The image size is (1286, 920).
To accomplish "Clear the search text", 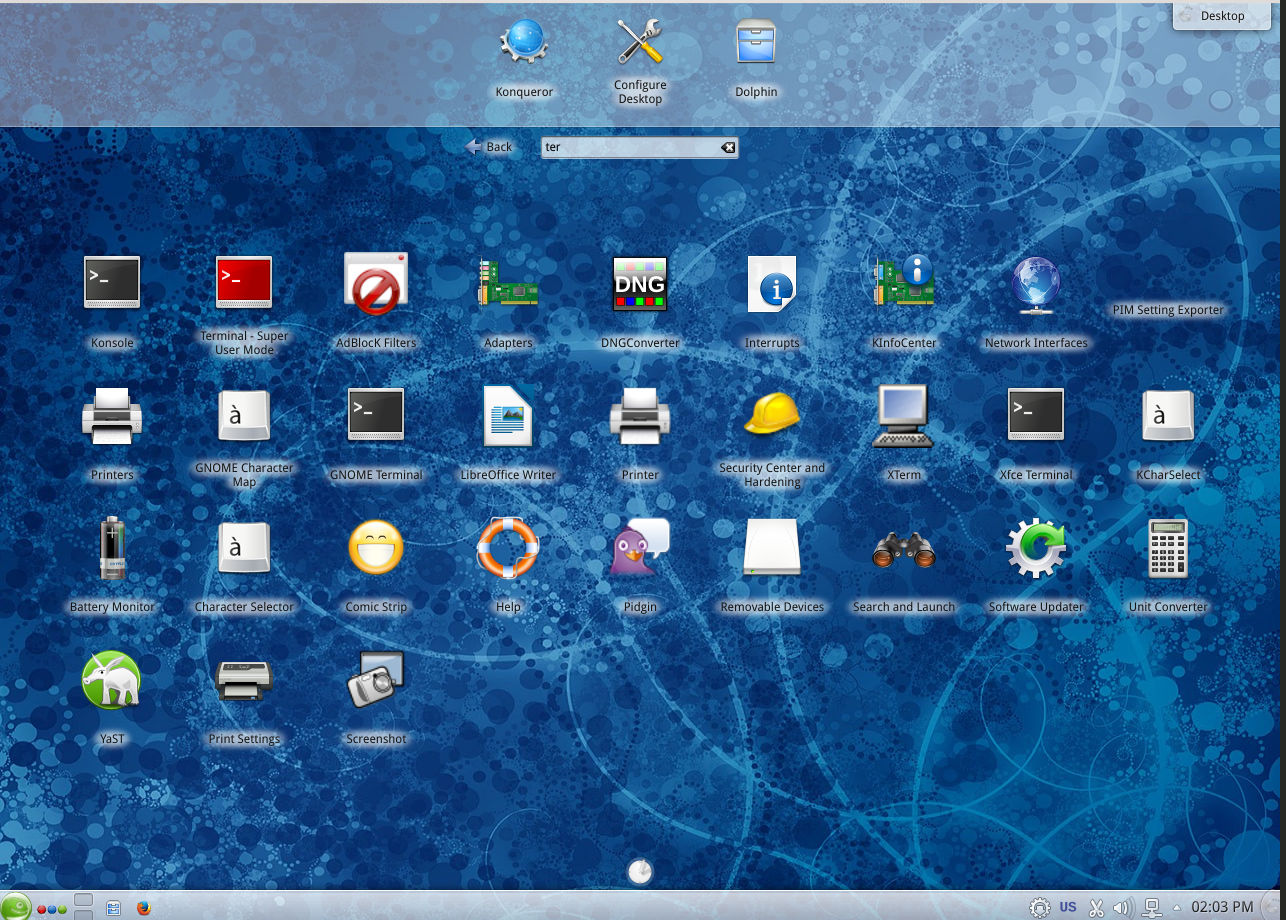I will point(728,148).
